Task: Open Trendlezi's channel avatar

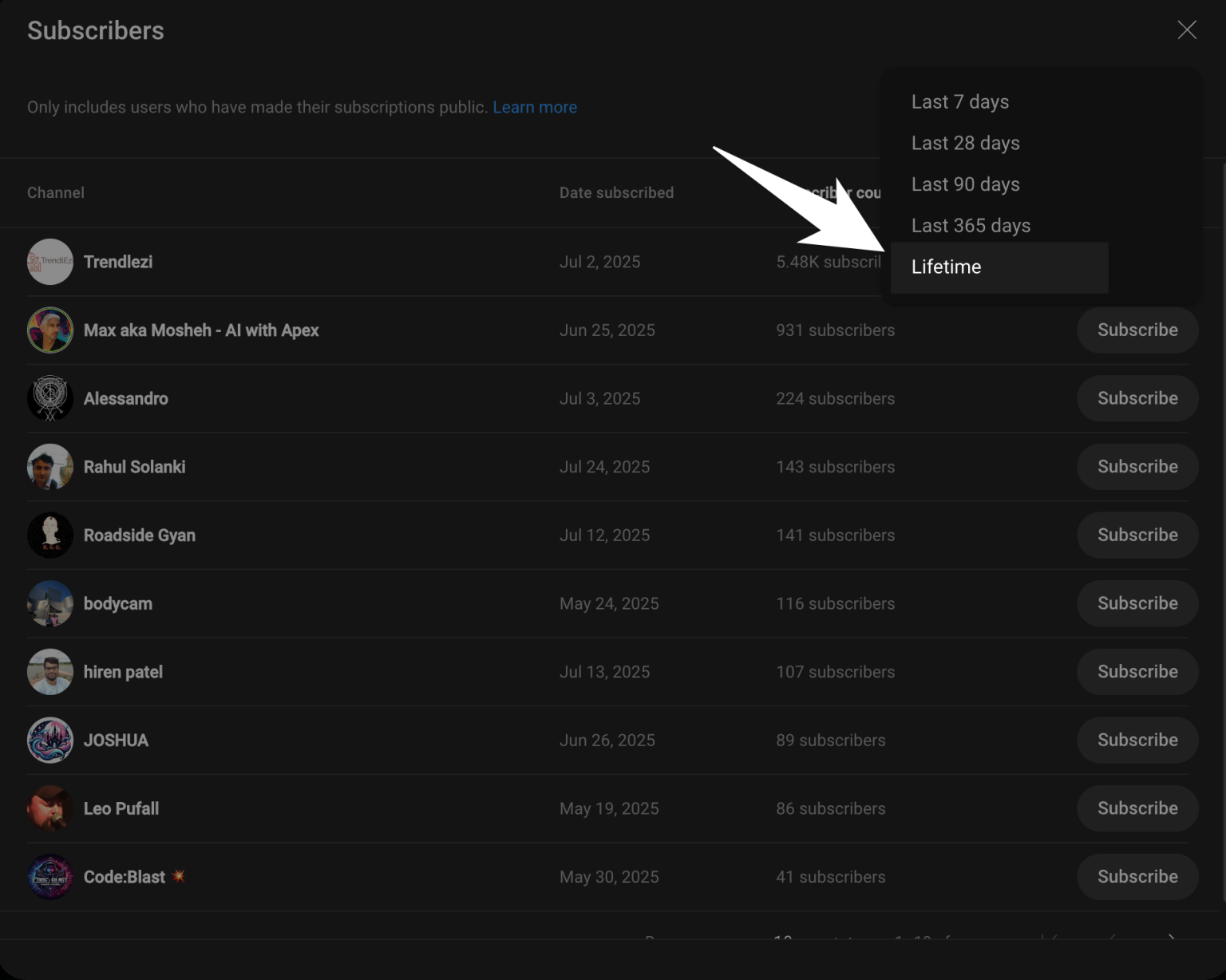Action: 49,262
